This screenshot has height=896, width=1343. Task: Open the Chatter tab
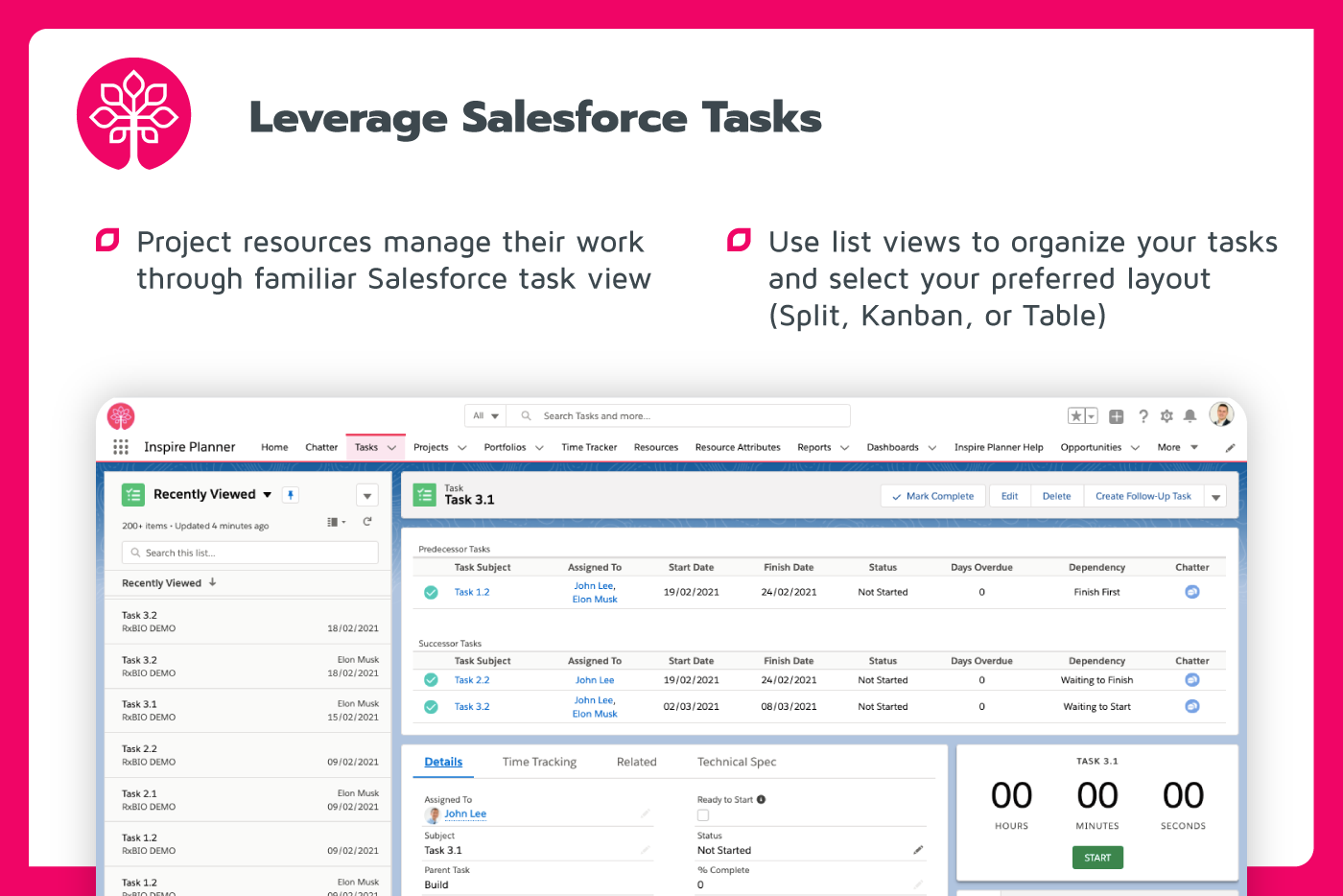coord(321,447)
